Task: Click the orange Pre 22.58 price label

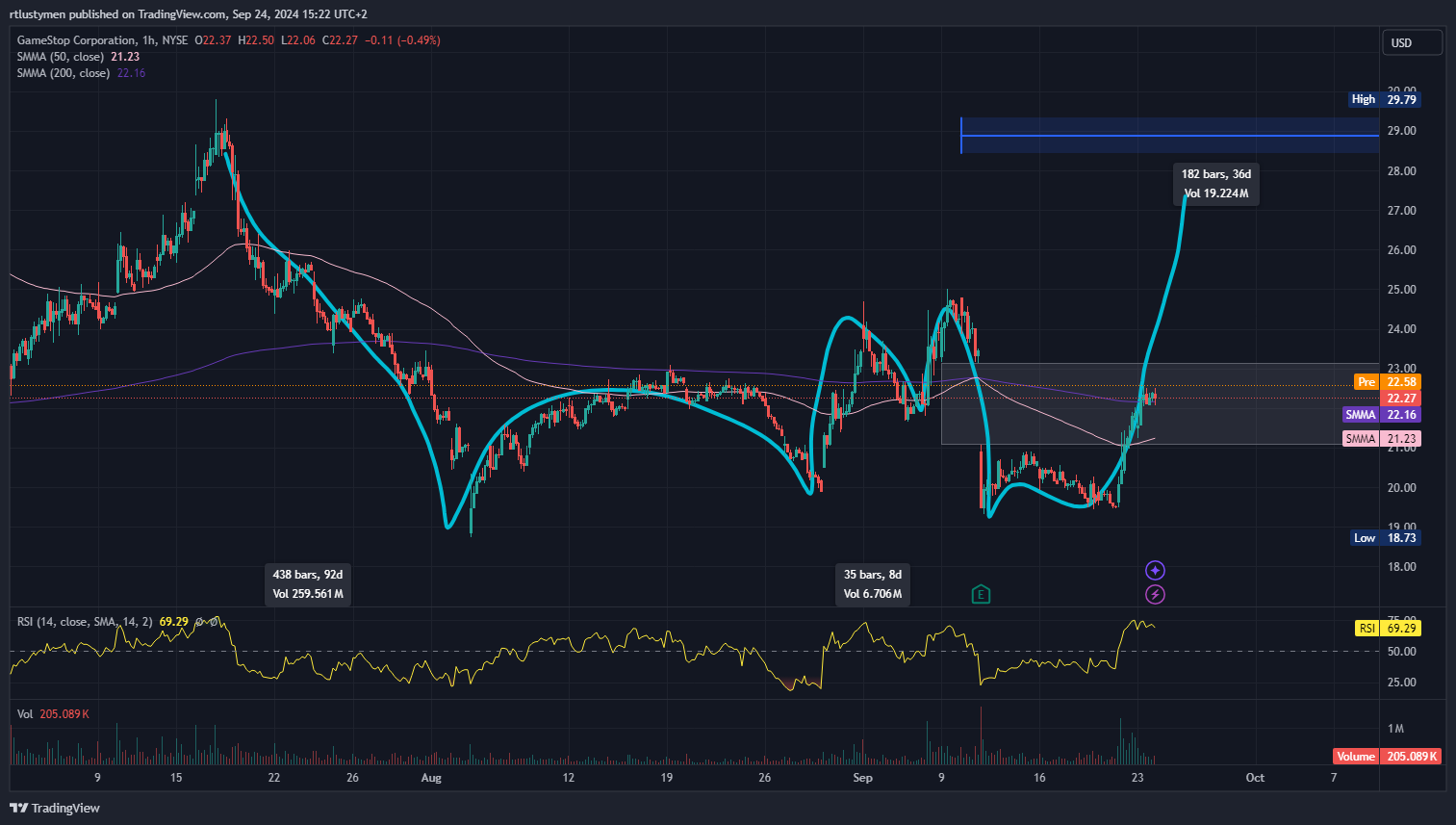Action: click(1387, 382)
